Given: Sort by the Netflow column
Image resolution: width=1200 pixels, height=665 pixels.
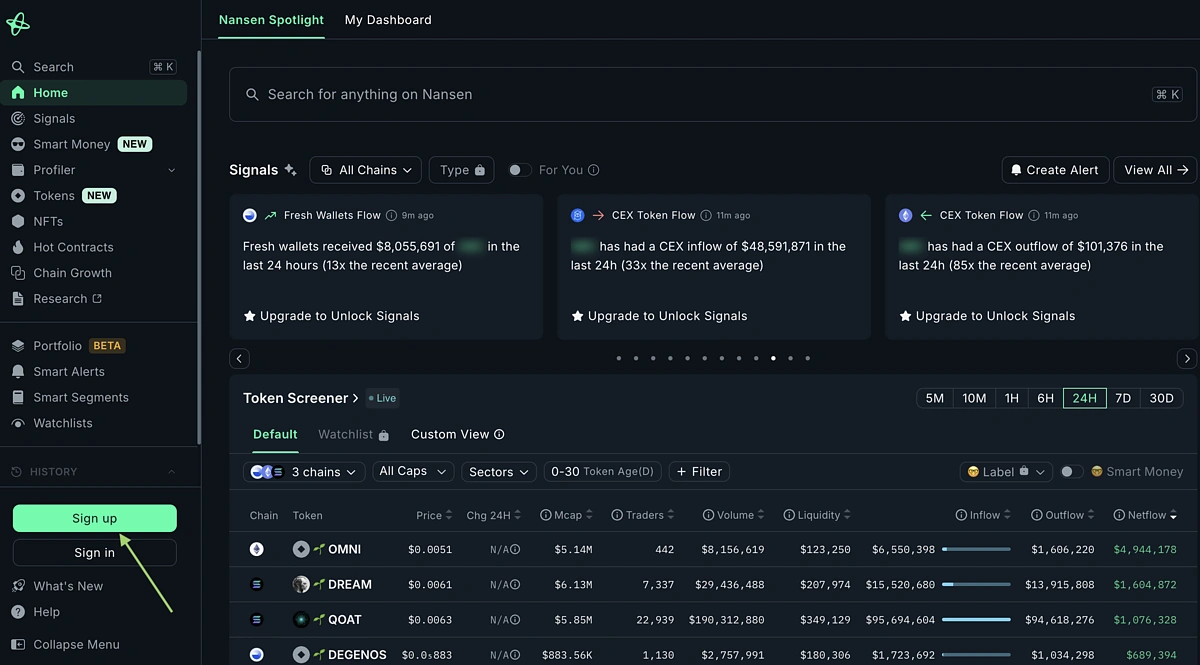Looking at the screenshot, I should click(x=1145, y=515).
